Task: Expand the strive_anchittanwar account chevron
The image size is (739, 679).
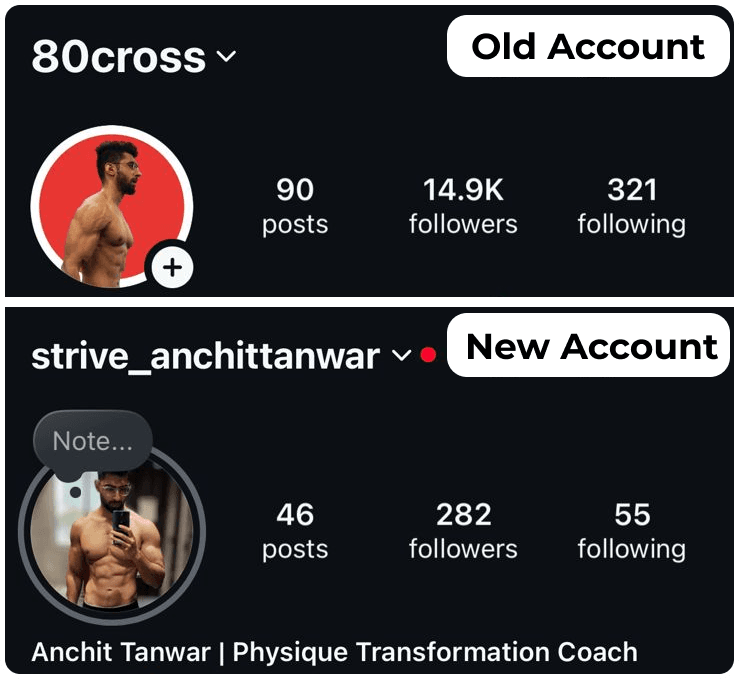Action: 400,356
